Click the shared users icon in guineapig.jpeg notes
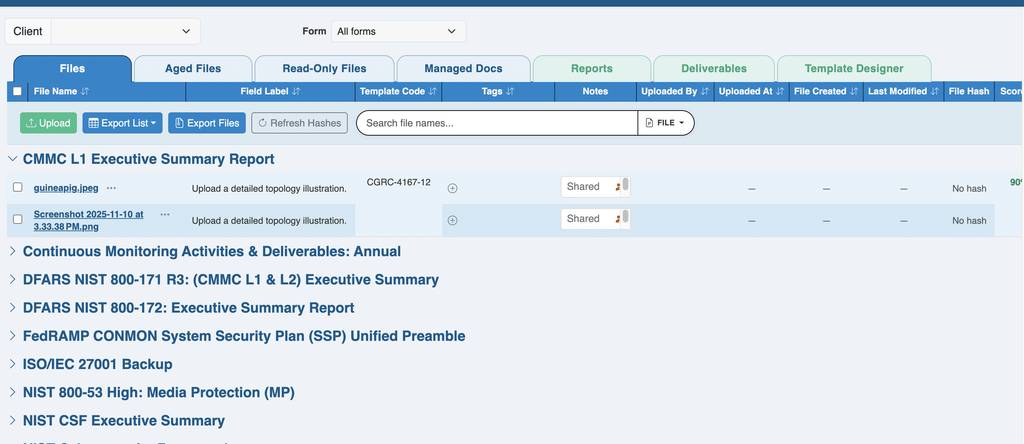This screenshot has width=1024, height=444. (617, 187)
